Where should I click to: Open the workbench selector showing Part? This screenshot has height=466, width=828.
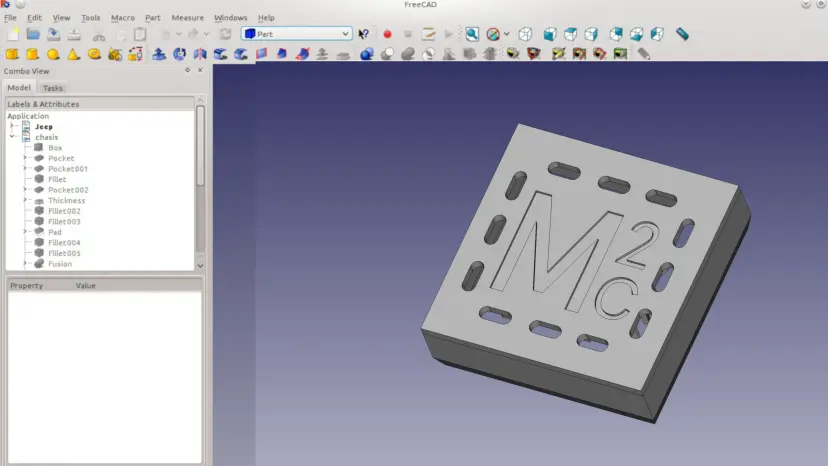click(297, 34)
